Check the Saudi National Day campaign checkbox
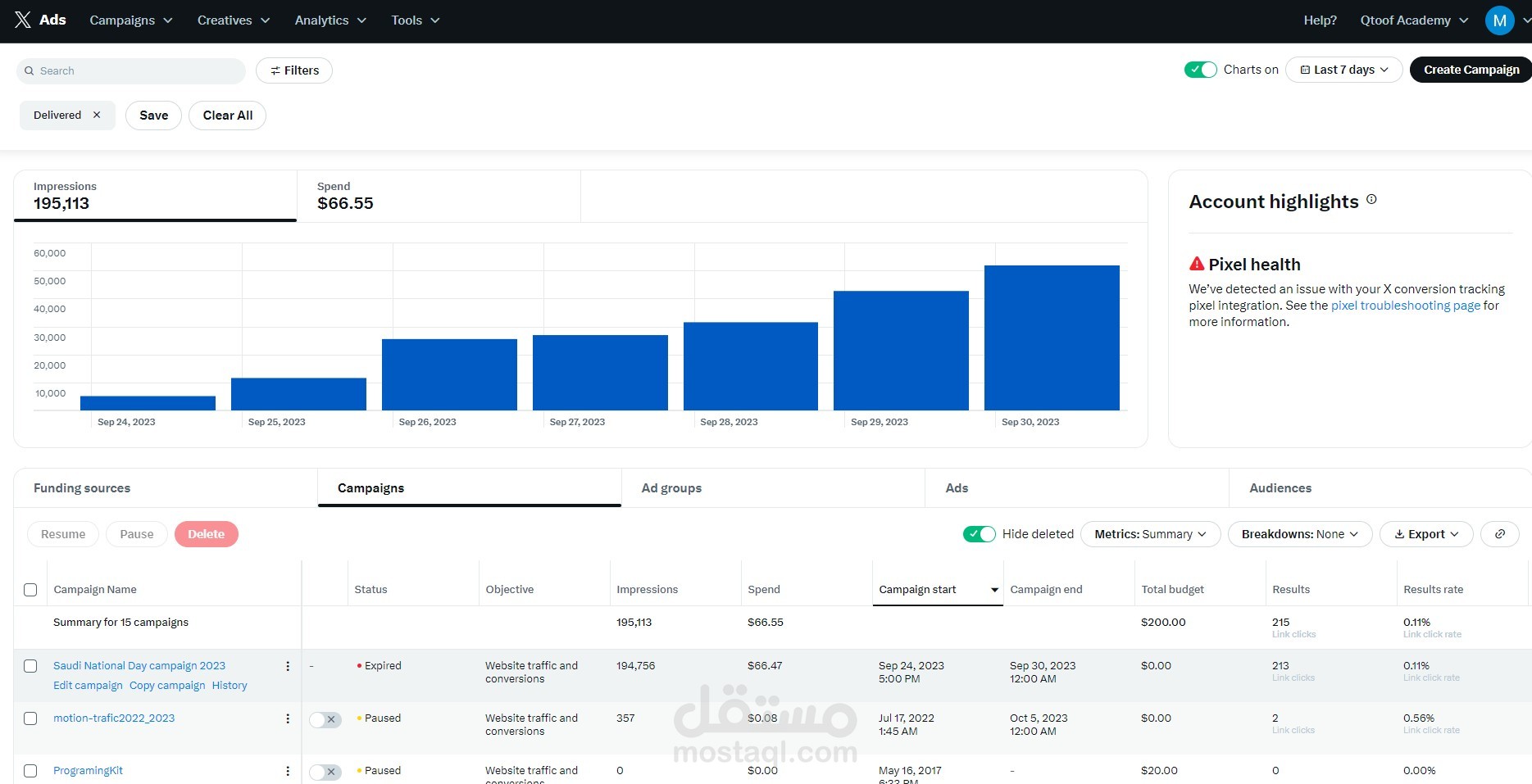This screenshot has height=784, width=1532. click(30, 666)
